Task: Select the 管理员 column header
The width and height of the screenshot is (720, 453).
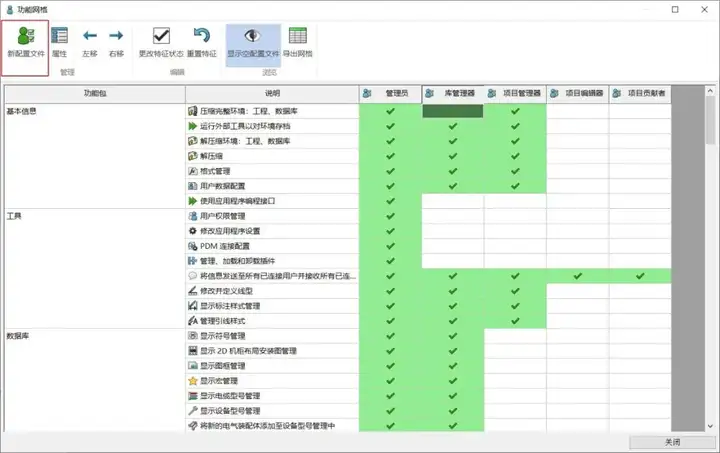Action: pyautogui.click(x=390, y=94)
